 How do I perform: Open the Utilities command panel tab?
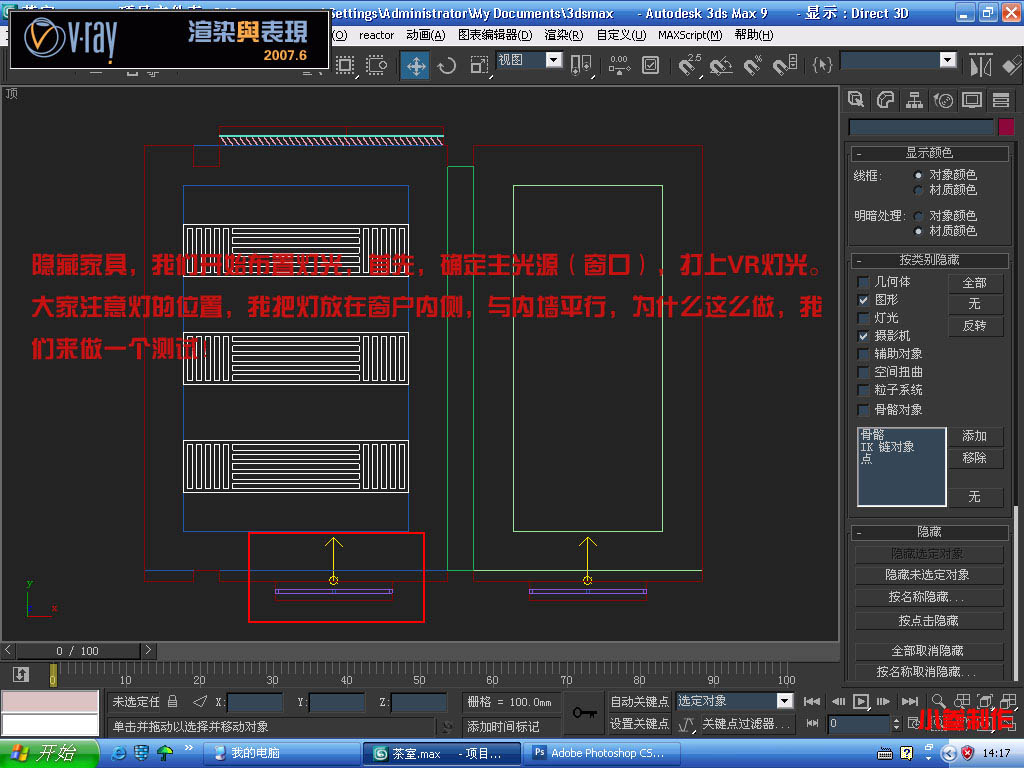pyautogui.click(x=1000, y=100)
